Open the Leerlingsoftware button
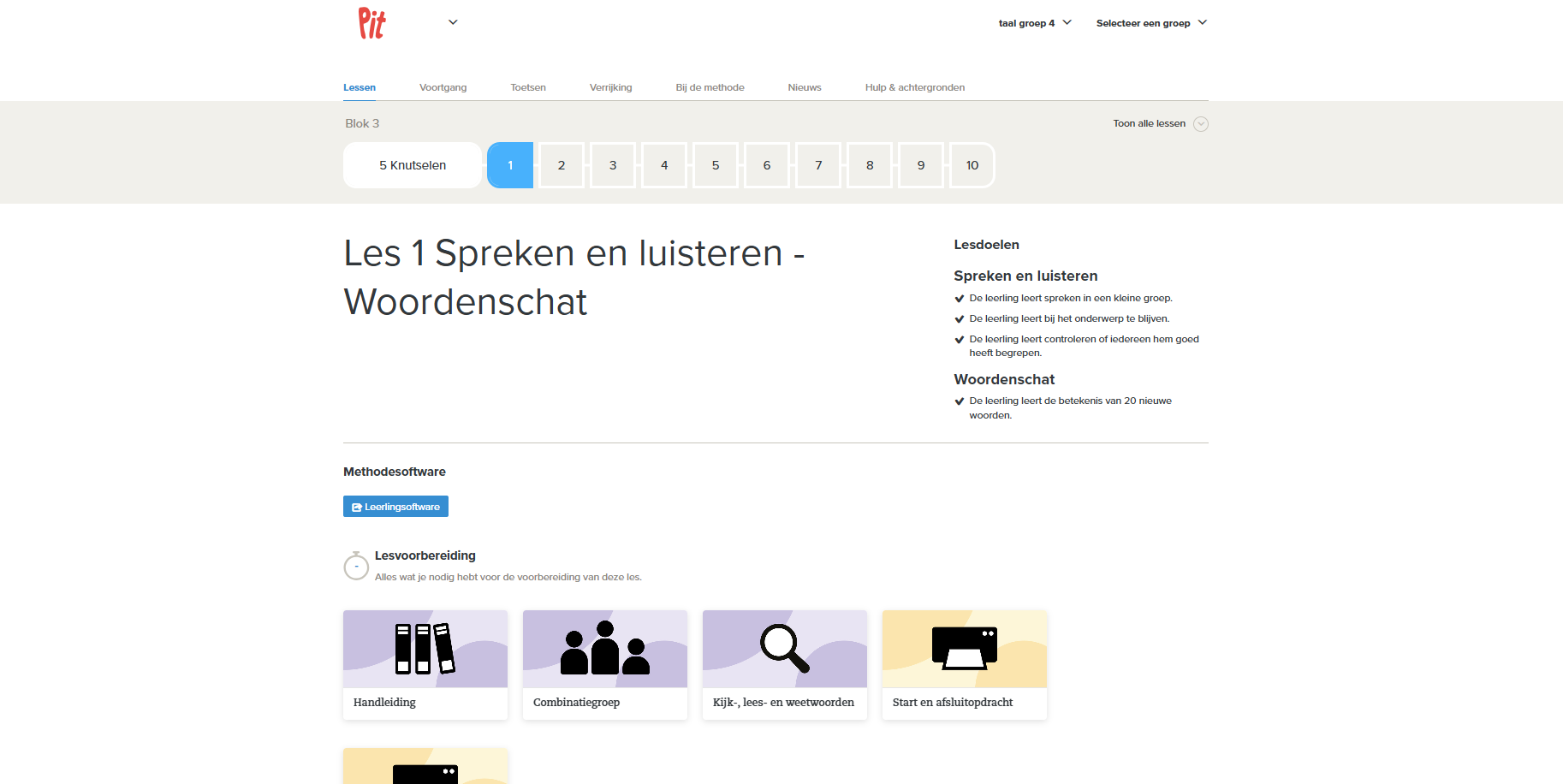Image resolution: width=1563 pixels, height=784 pixels. [x=395, y=507]
